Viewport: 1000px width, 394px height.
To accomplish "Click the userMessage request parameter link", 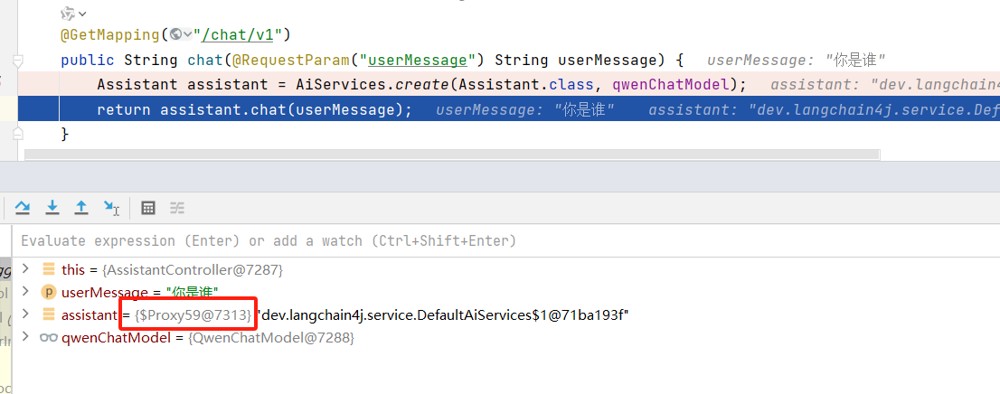I will 418,60.
